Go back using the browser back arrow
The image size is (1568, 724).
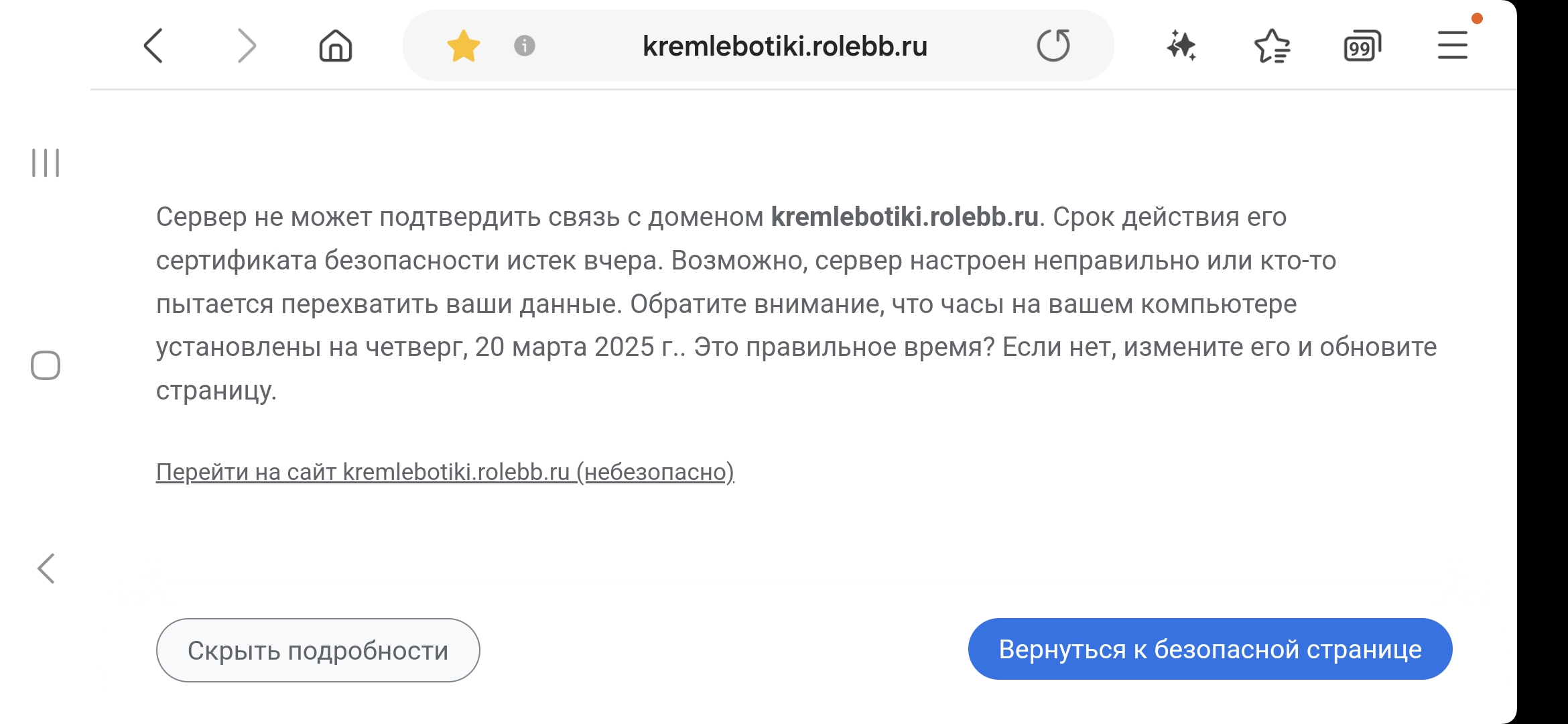pos(153,46)
